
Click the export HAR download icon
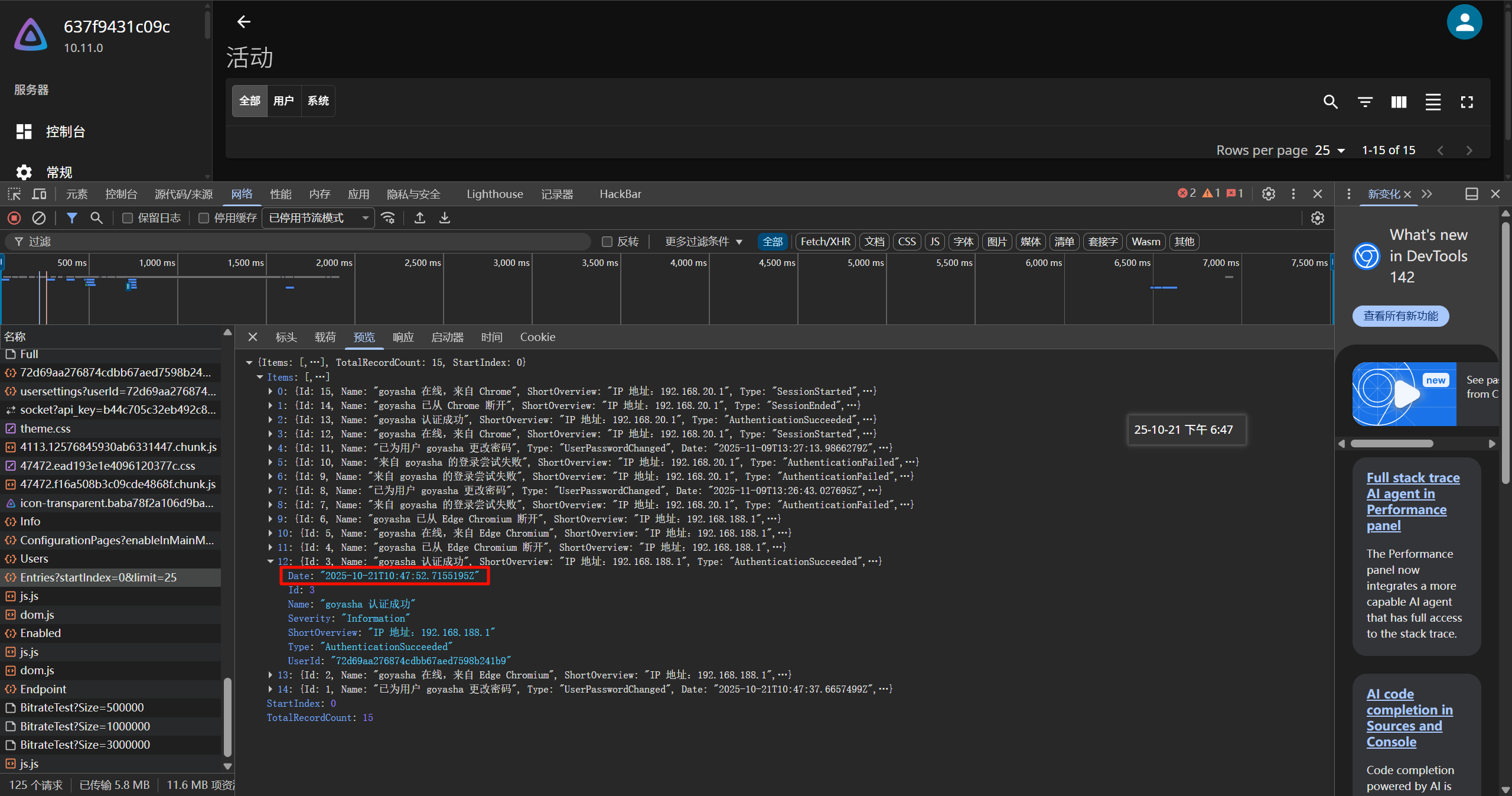tap(445, 218)
